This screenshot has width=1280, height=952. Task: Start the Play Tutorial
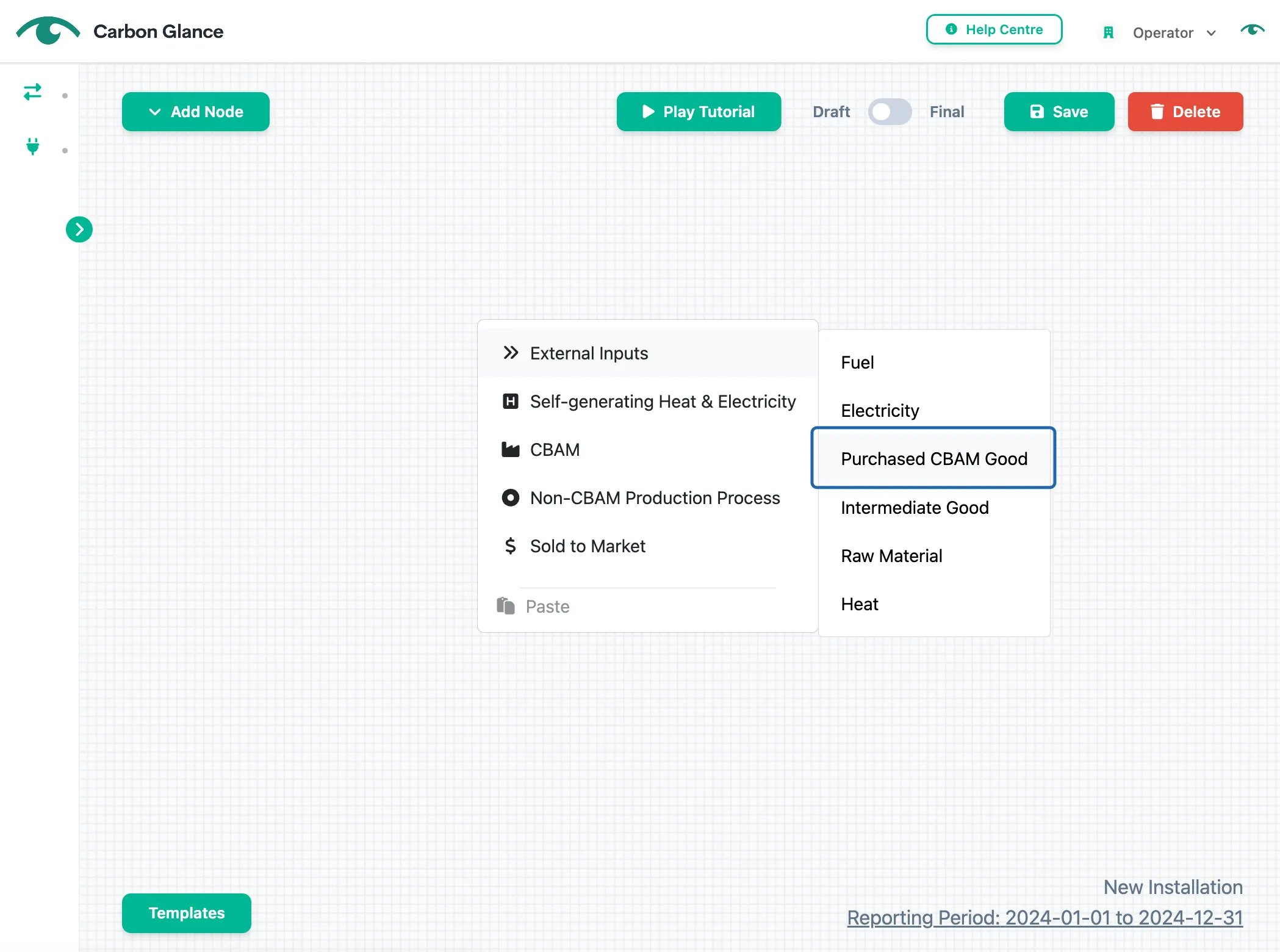[699, 112]
